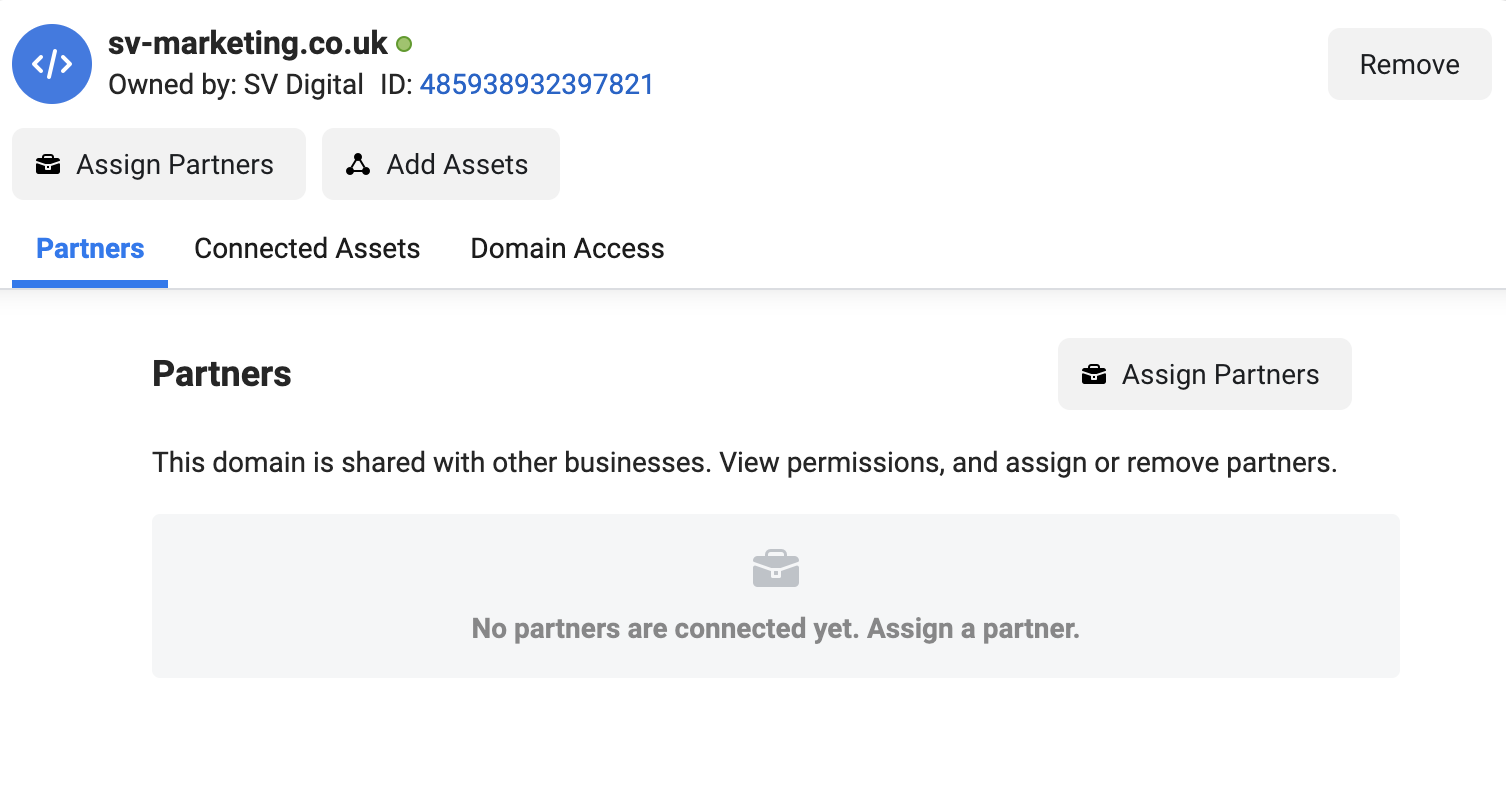This screenshot has width=1506, height=792.
Task: Click the blue domain code icon
Action: (x=52, y=64)
